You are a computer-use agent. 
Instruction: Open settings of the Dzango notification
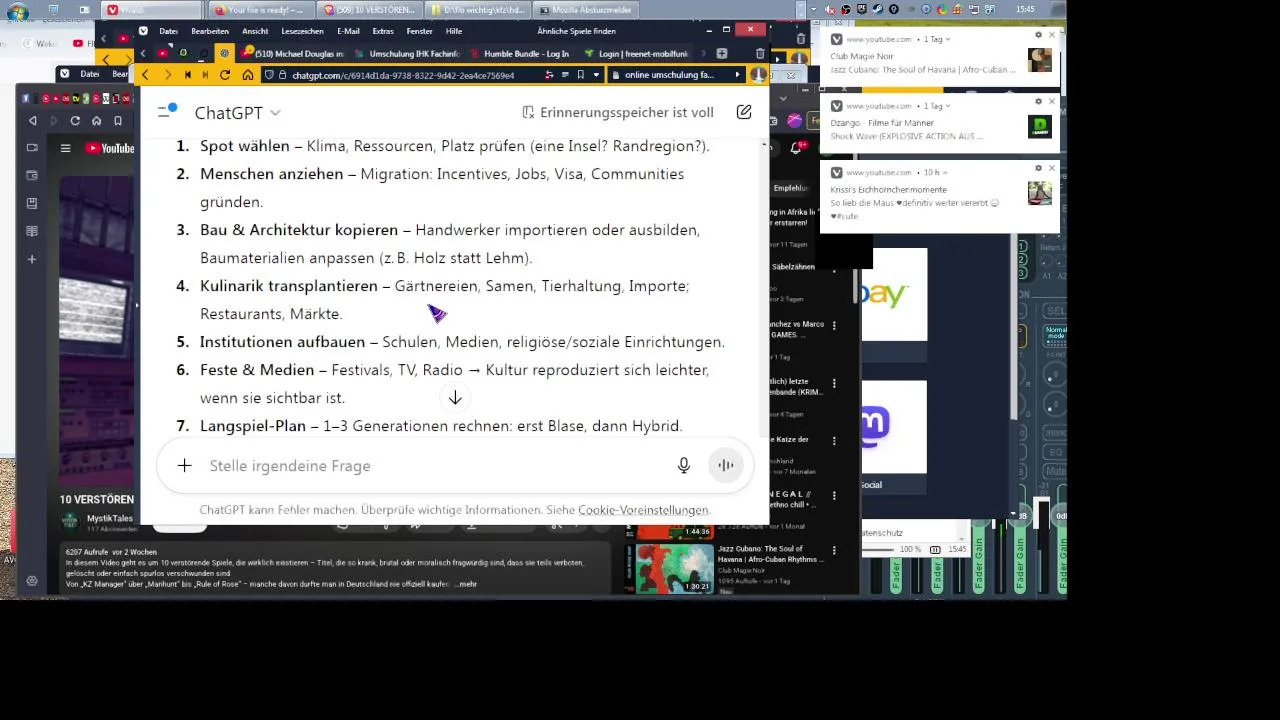point(1038,102)
